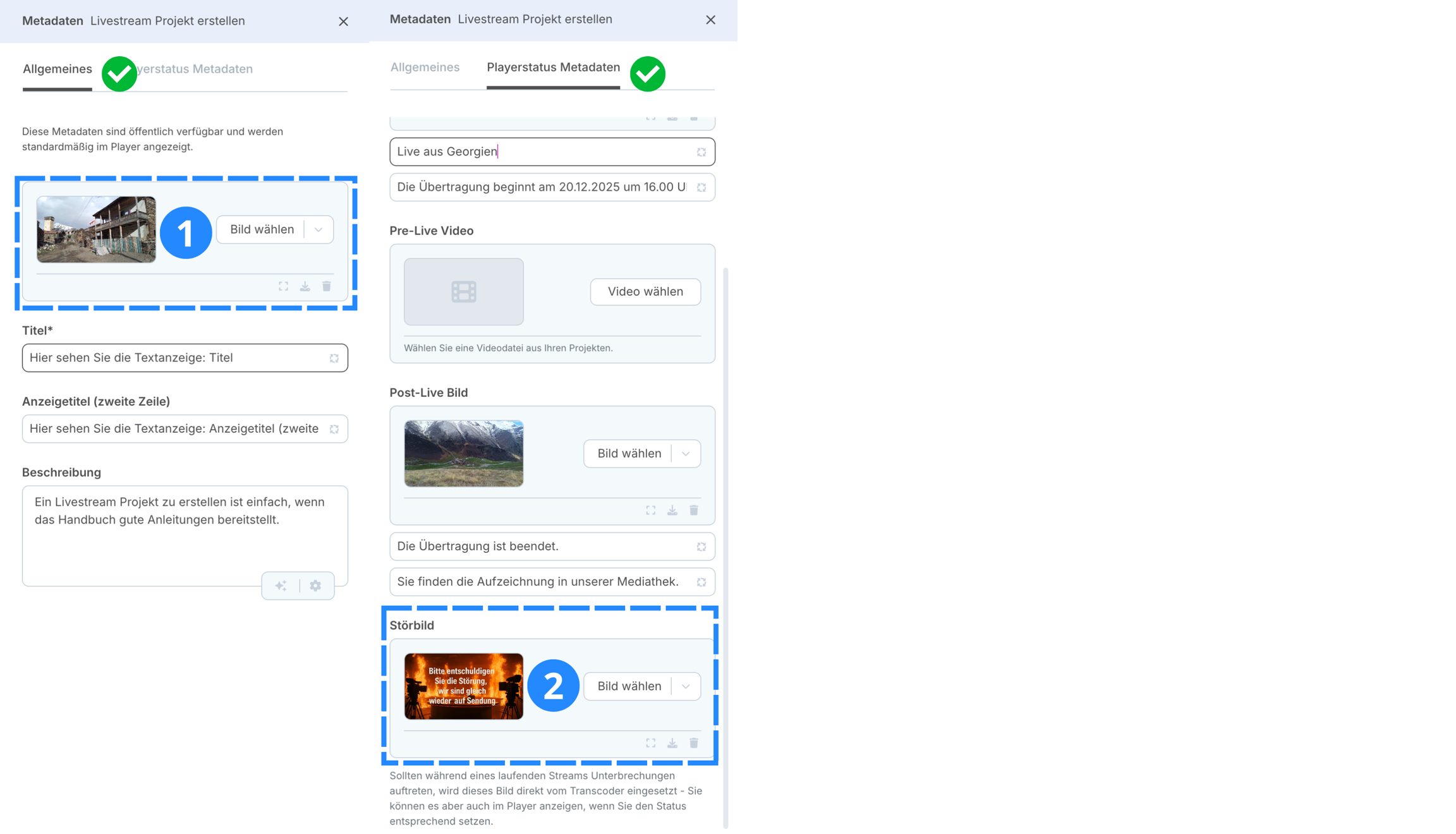This screenshot has height=834, width=1456.
Task: Download the Störbild image
Action: click(x=672, y=743)
